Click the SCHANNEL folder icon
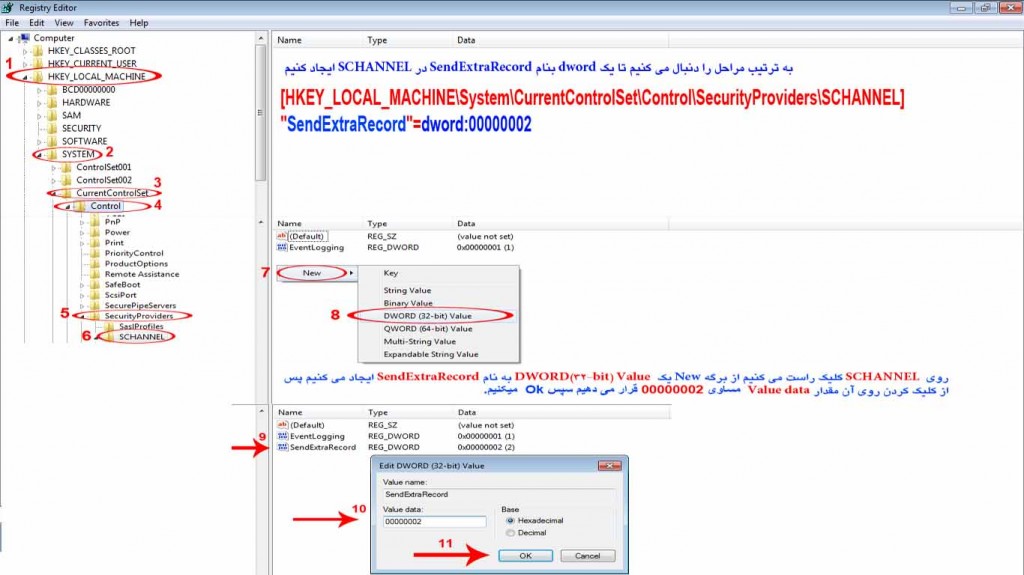Viewport: 1024px width, 575px height. [109, 337]
